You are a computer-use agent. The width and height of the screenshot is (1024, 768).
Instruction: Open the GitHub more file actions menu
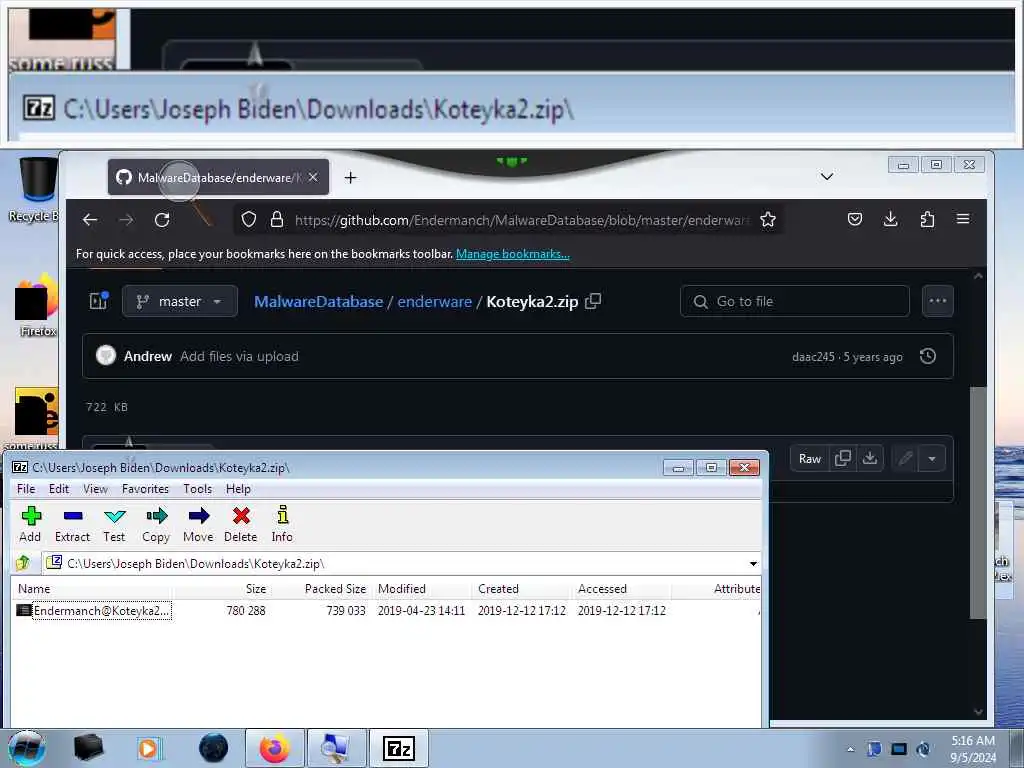coord(938,301)
